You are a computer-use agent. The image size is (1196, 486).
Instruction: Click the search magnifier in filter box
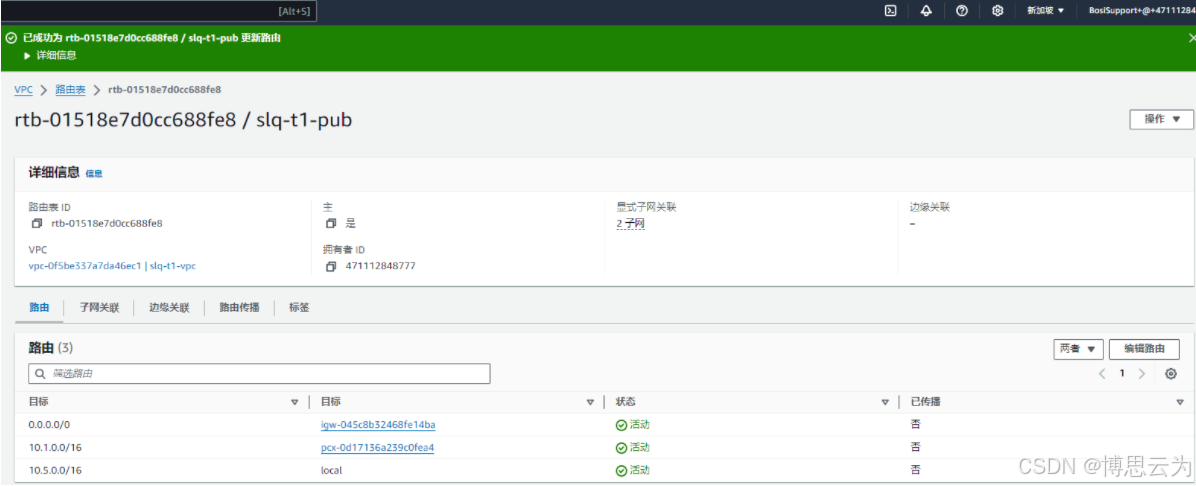pyautogui.click(x=40, y=374)
